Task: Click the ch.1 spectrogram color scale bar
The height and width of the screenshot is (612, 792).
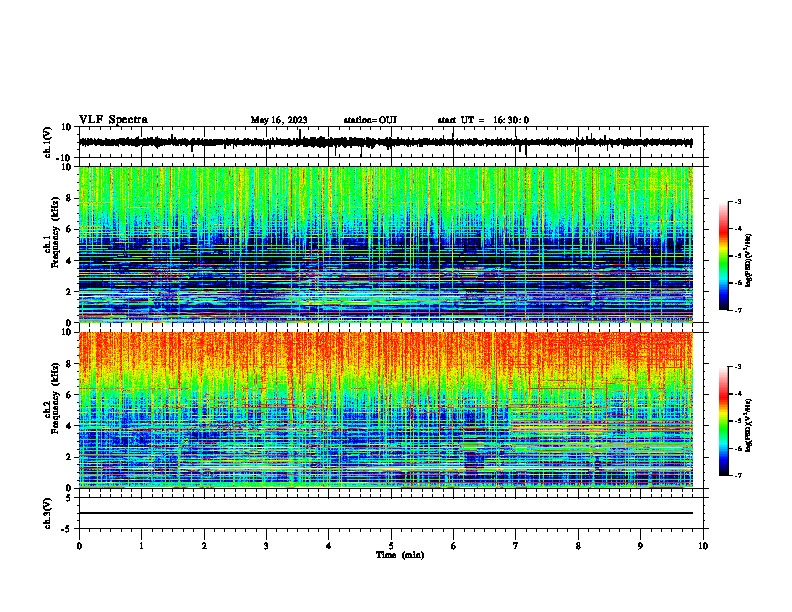Action: (x=724, y=256)
